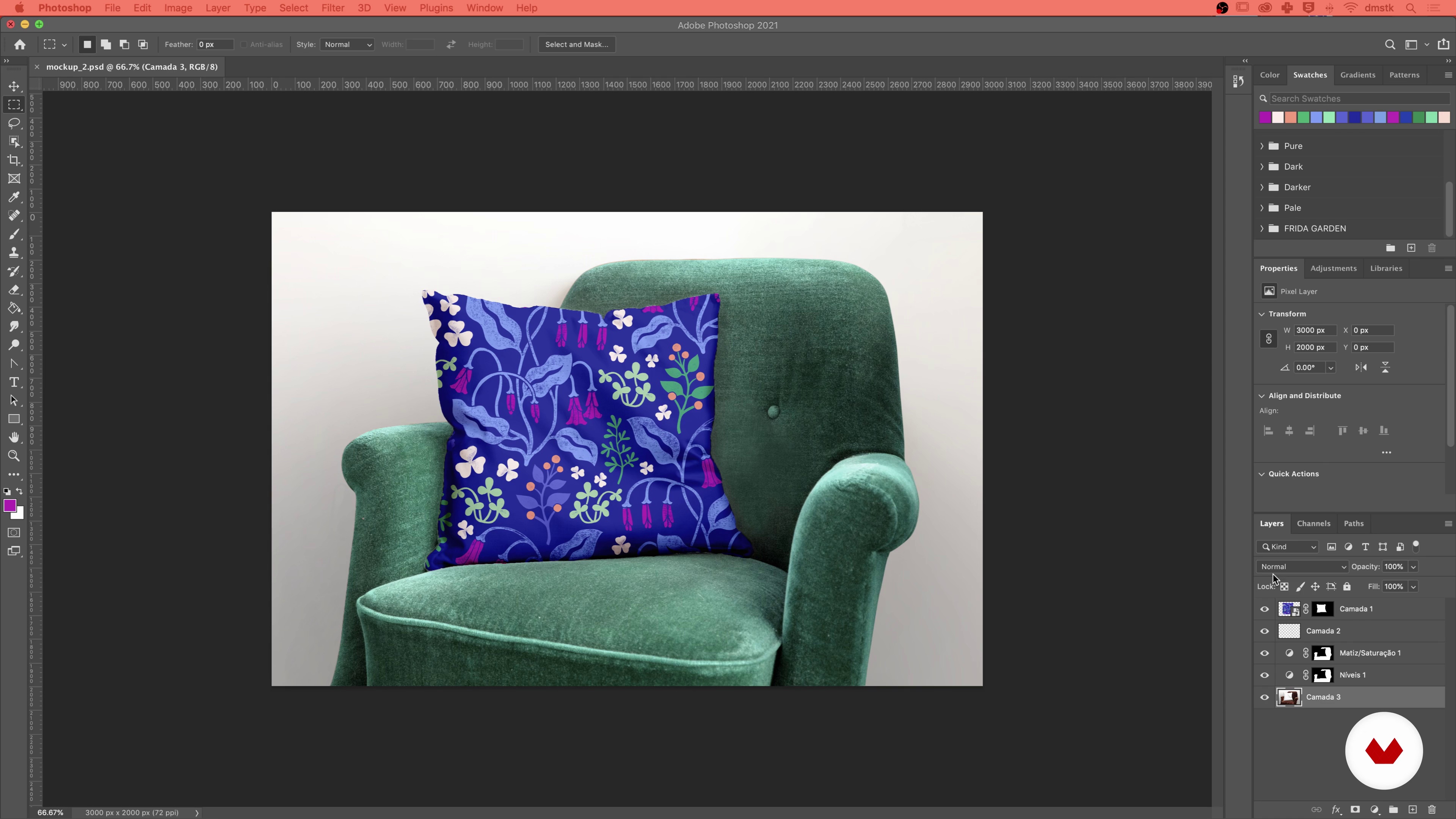
Task: Toggle lock all for layer
Action: pos(1347,587)
